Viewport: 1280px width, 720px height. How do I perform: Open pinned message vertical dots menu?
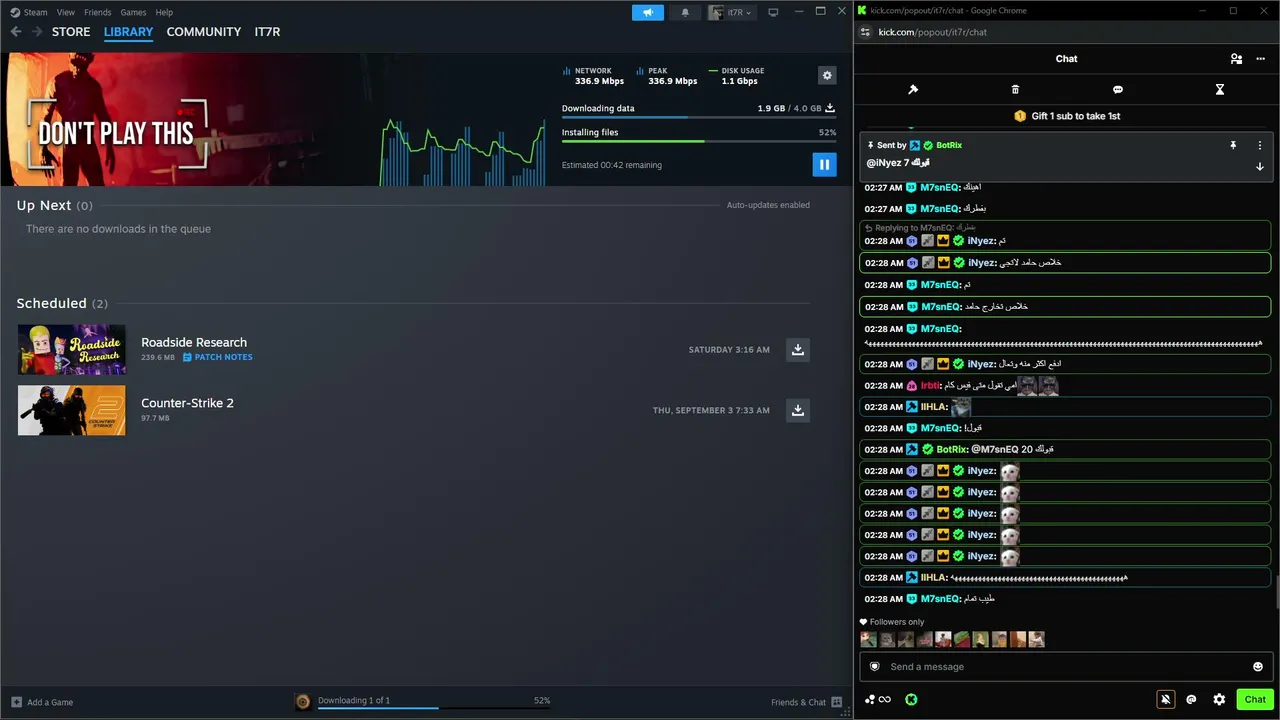tap(1259, 145)
